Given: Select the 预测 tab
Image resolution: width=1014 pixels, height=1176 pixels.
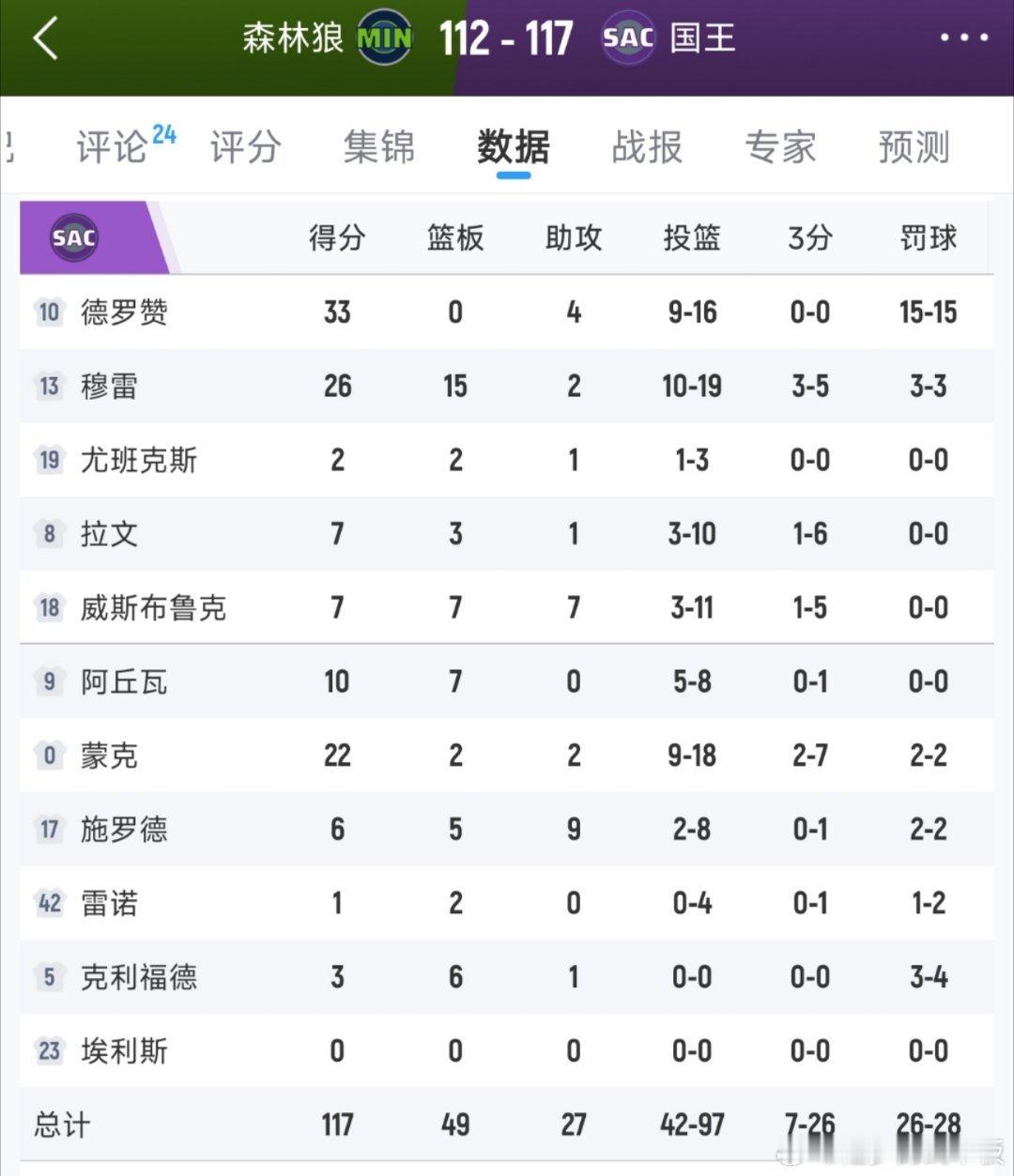Looking at the screenshot, I should (x=914, y=147).
